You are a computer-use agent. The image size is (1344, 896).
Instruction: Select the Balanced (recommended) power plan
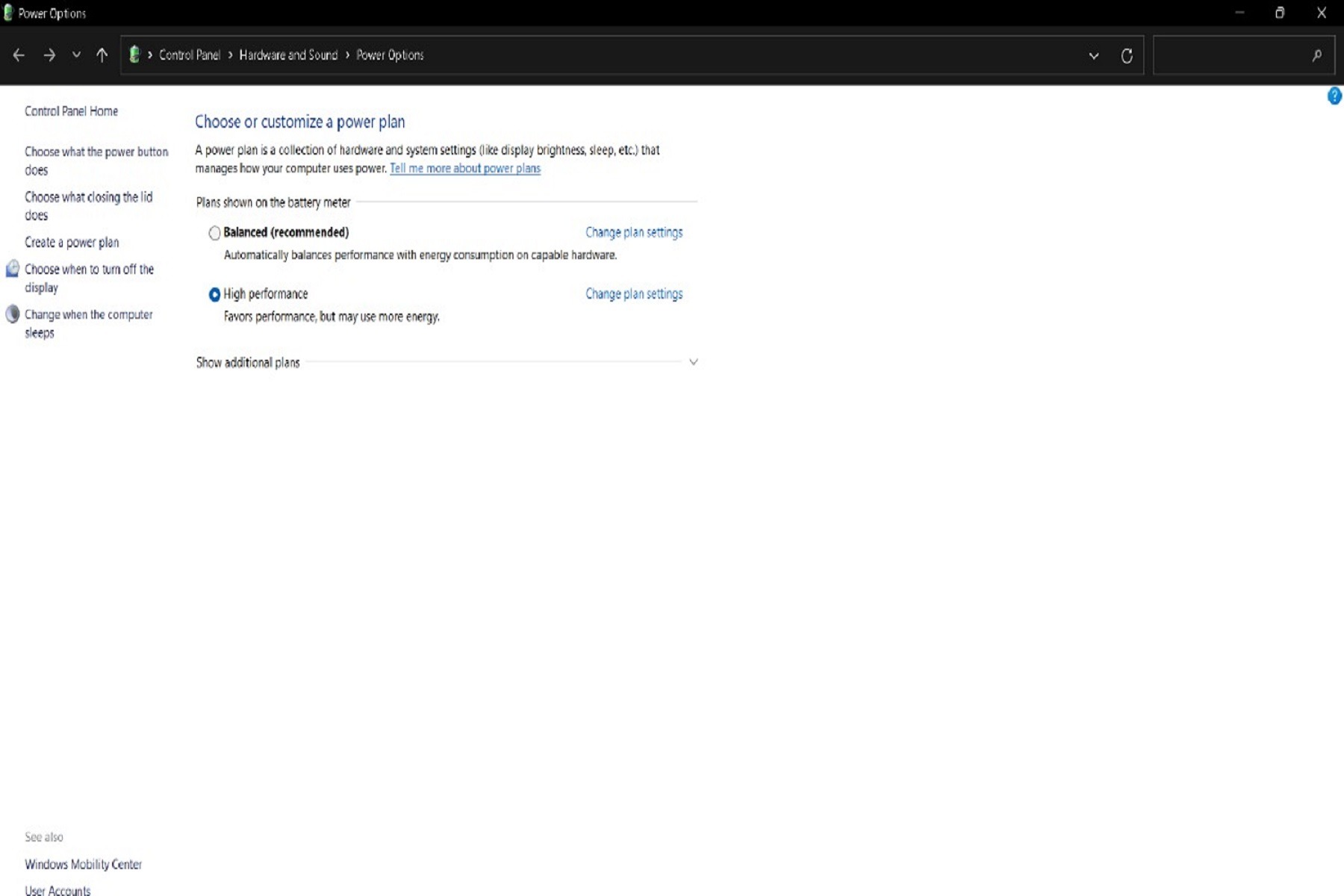tap(215, 233)
